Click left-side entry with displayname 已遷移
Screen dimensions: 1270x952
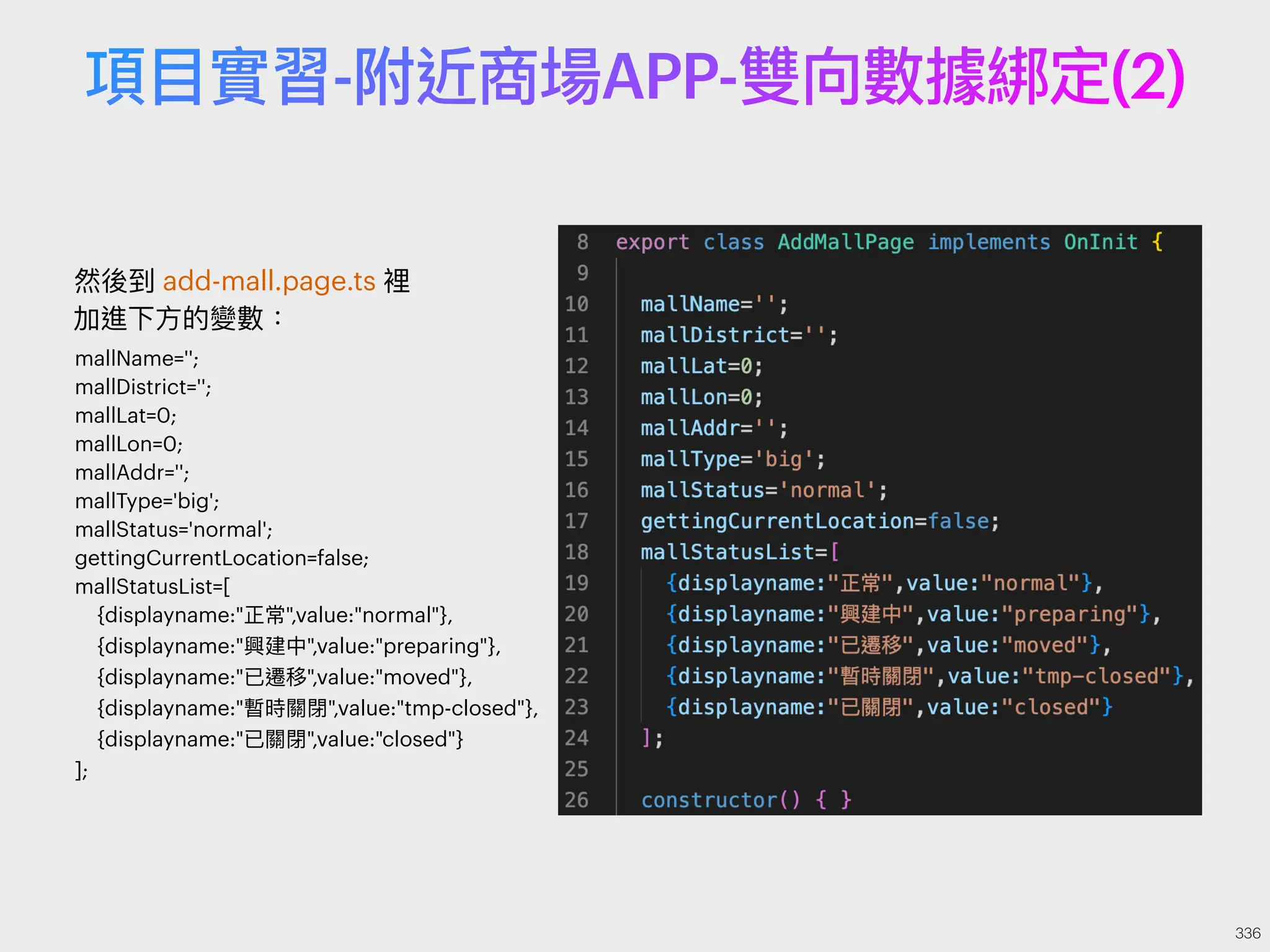[x=285, y=677]
